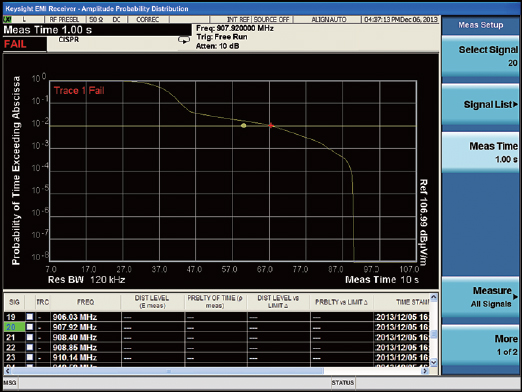Click the DIST LEVEL (E meas) column header

pos(152,302)
